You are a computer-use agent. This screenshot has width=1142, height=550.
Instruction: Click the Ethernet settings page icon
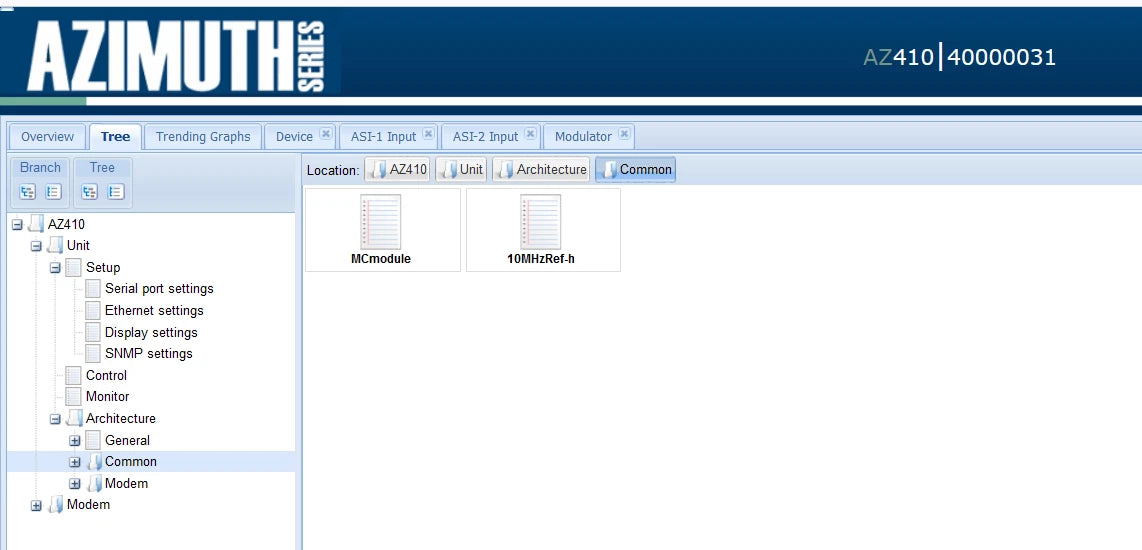pos(92,311)
